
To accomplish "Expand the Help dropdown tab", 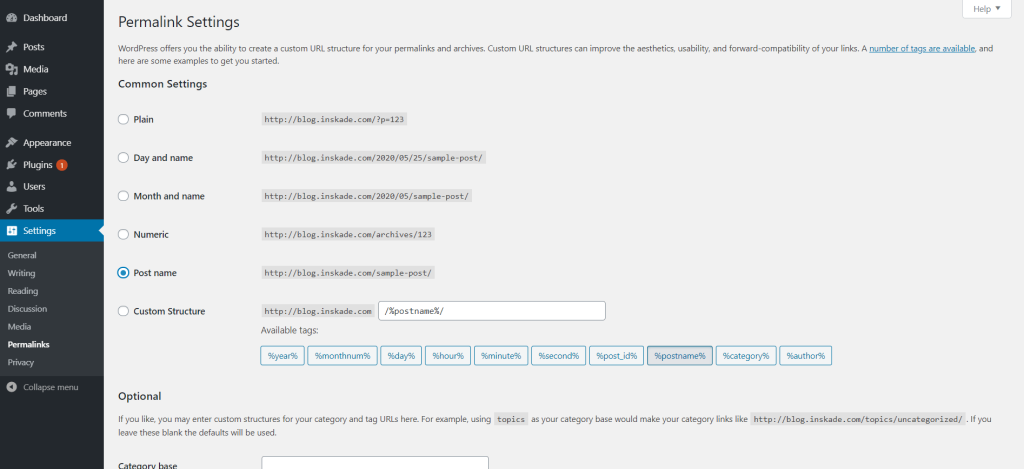I will [x=986, y=9].
